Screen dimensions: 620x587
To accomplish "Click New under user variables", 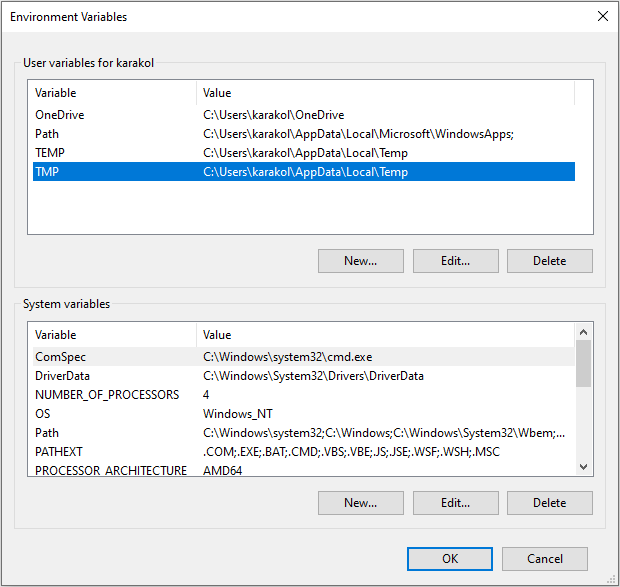I will (361, 261).
